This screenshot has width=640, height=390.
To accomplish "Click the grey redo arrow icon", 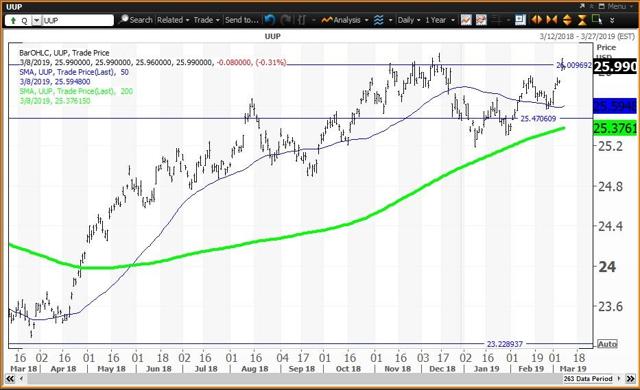I will 285,20.
